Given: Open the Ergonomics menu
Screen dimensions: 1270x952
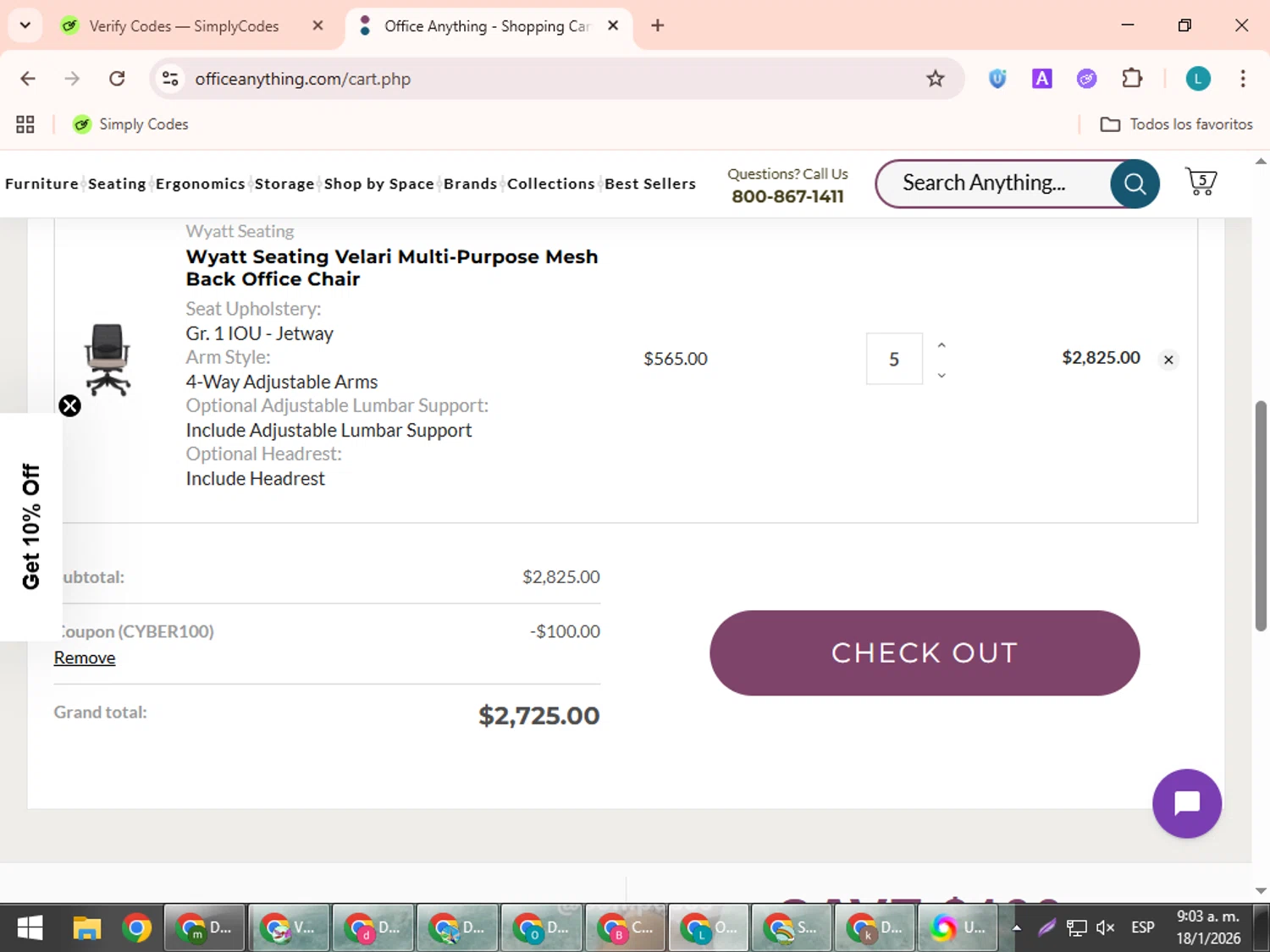Looking at the screenshot, I should pos(200,184).
